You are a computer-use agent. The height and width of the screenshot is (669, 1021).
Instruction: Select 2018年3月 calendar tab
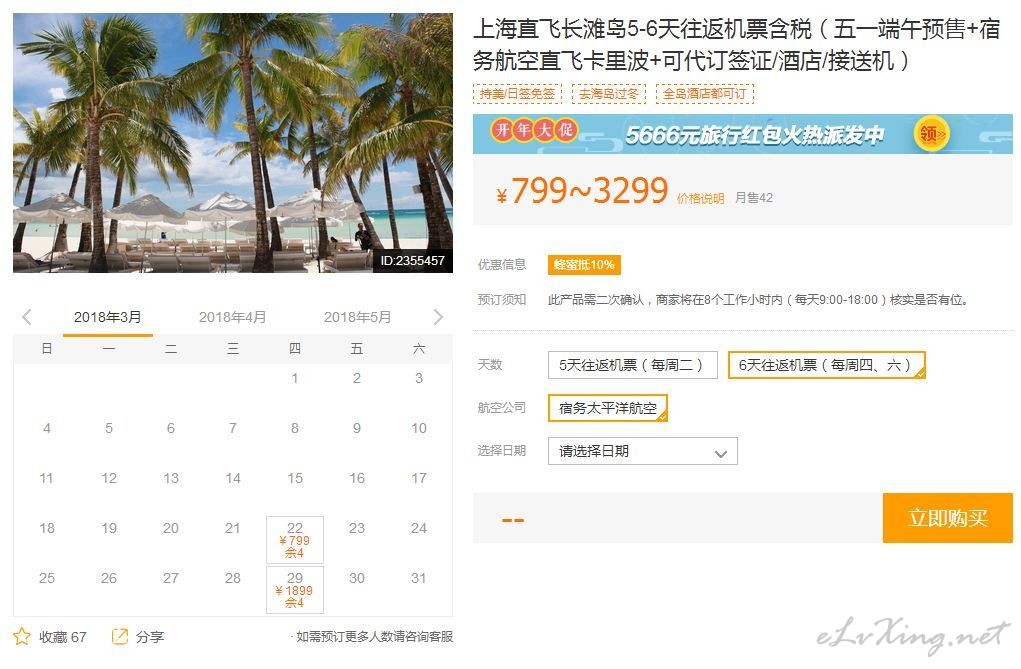point(107,317)
